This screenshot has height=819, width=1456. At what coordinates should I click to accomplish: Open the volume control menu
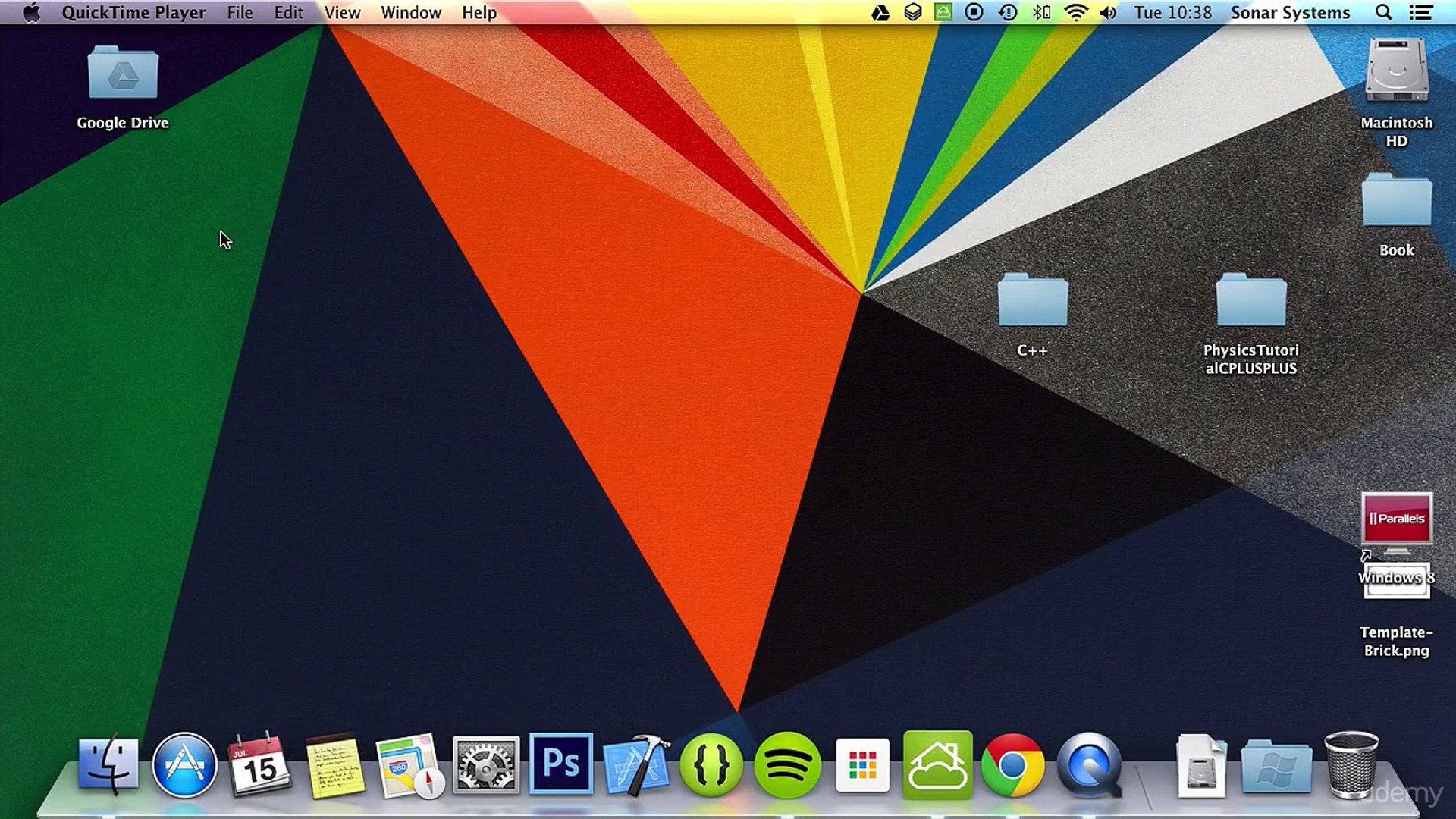click(1108, 13)
